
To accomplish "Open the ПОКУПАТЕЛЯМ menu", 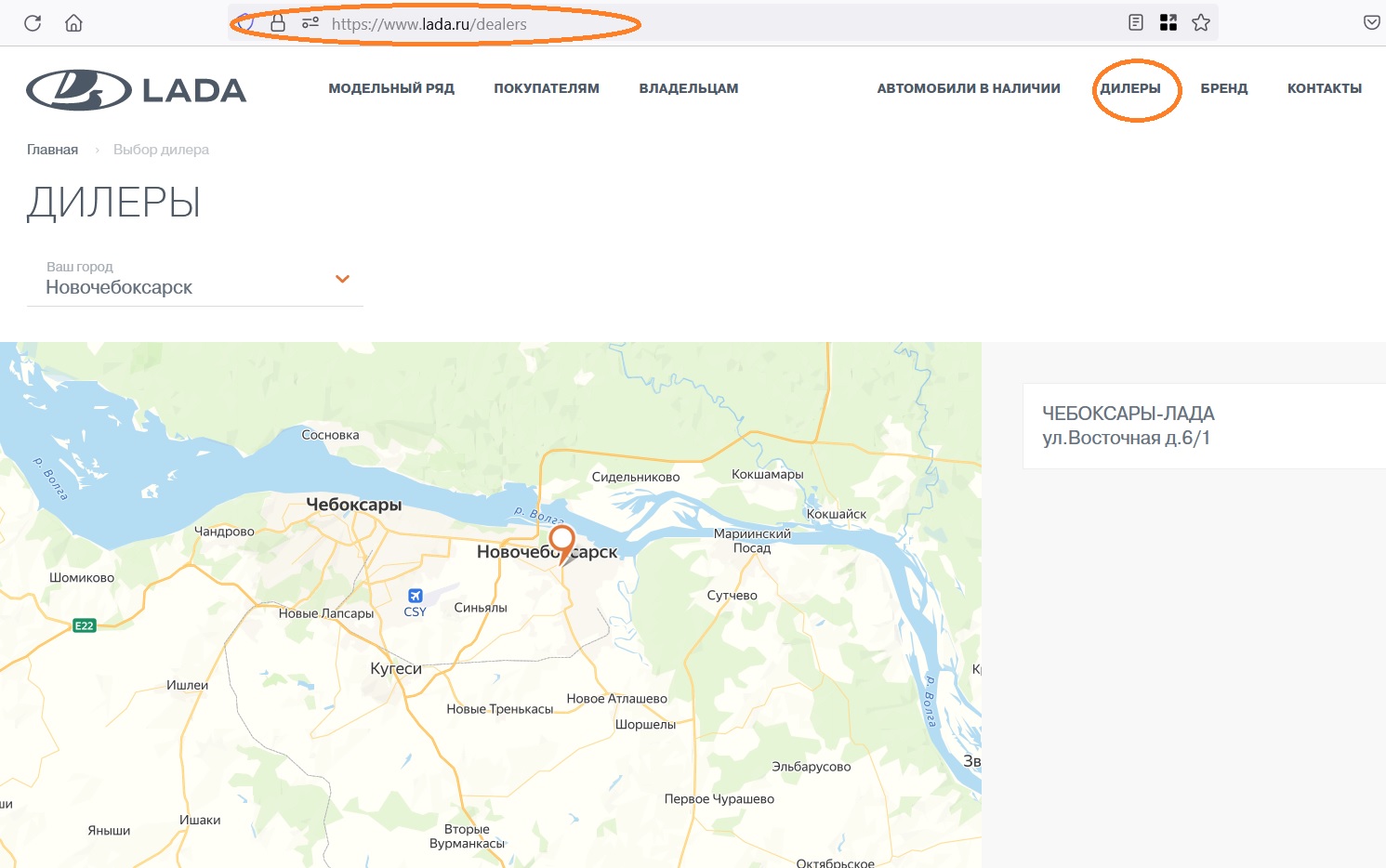I will point(547,88).
